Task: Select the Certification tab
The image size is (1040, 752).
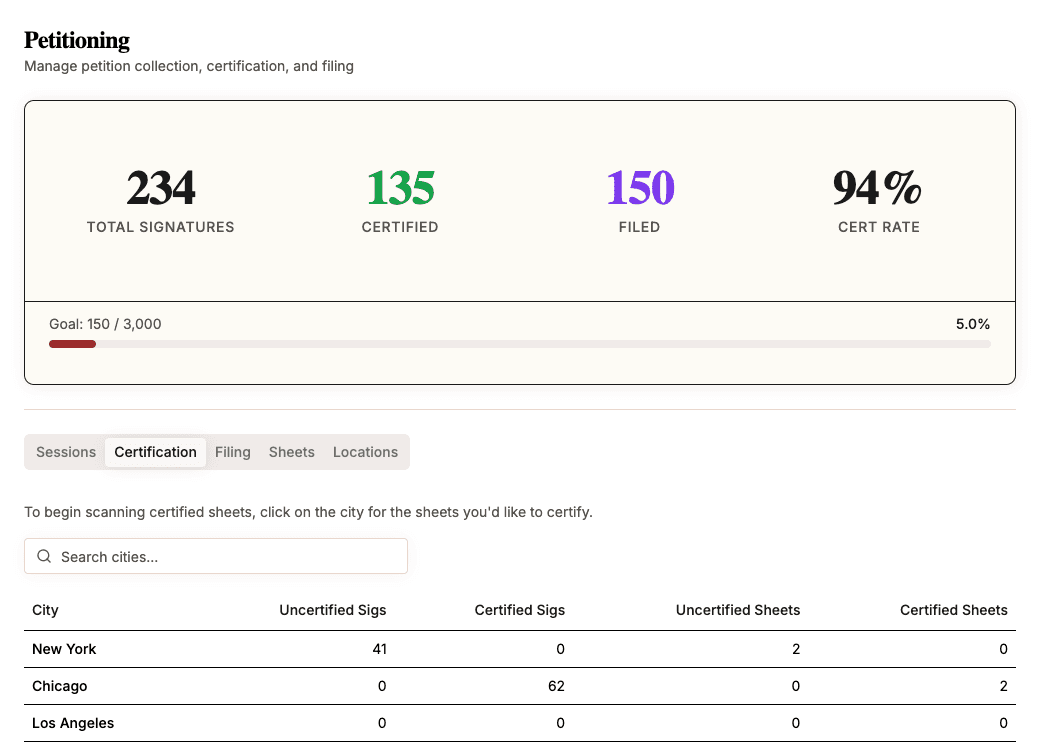Action: 155,452
